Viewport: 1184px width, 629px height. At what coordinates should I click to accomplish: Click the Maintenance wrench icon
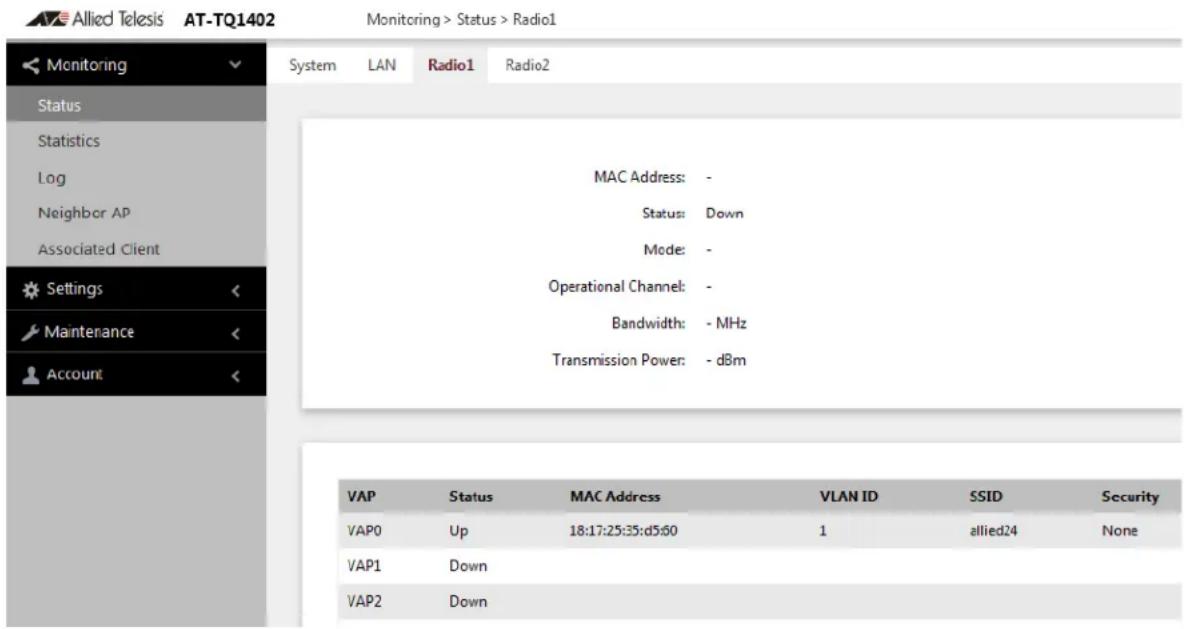pos(30,332)
